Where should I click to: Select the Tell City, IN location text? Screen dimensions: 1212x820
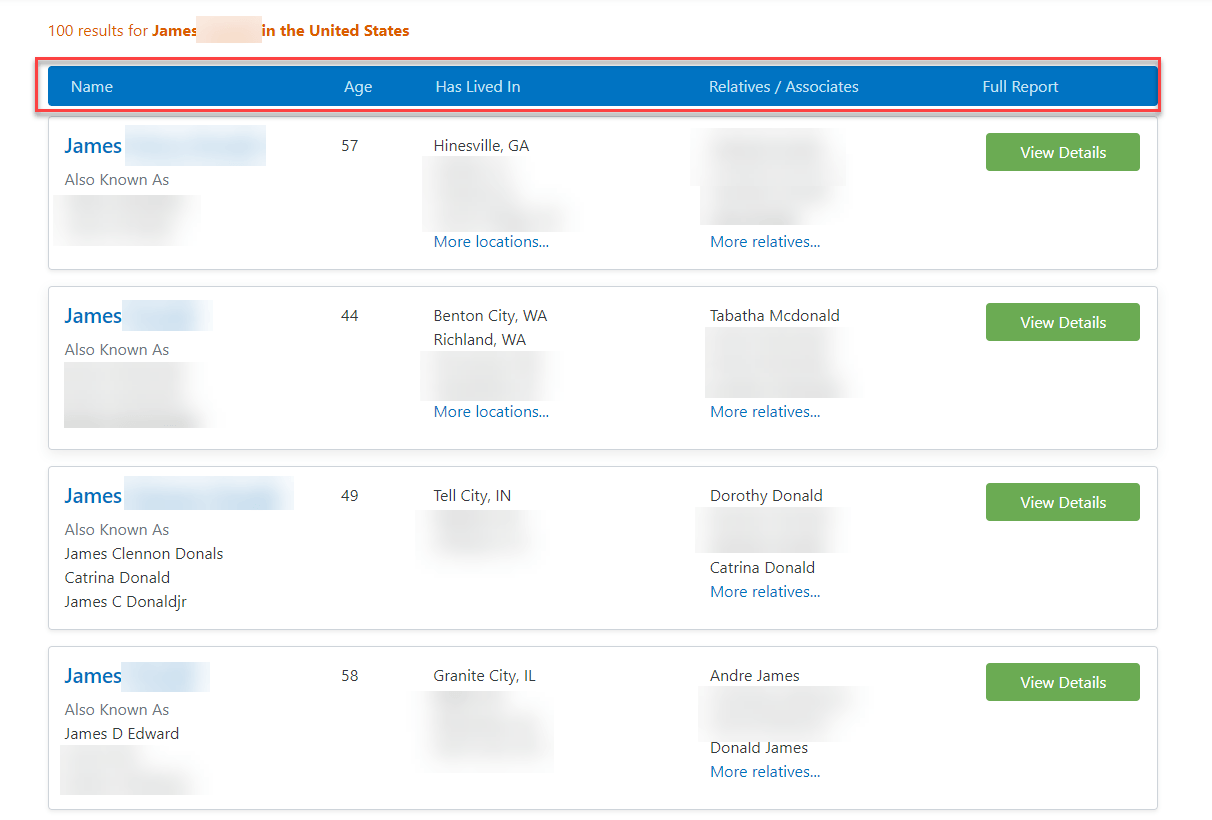tap(472, 496)
